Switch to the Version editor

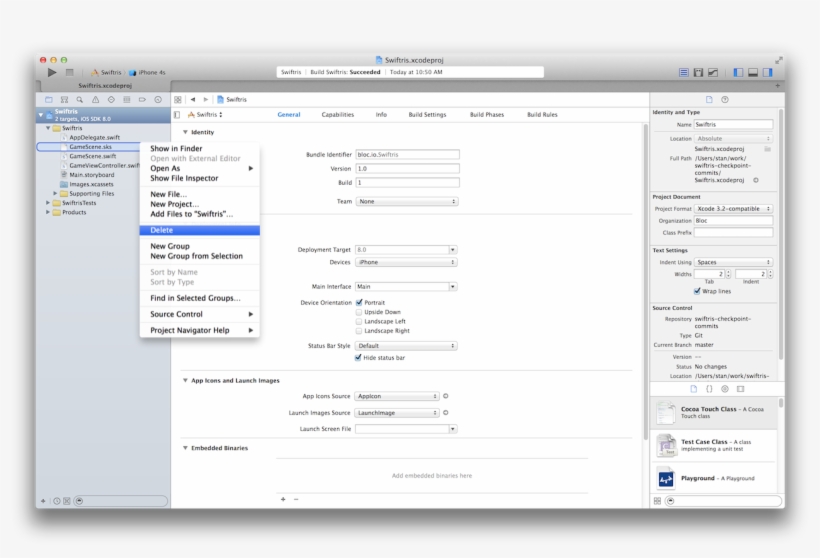[713, 72]
